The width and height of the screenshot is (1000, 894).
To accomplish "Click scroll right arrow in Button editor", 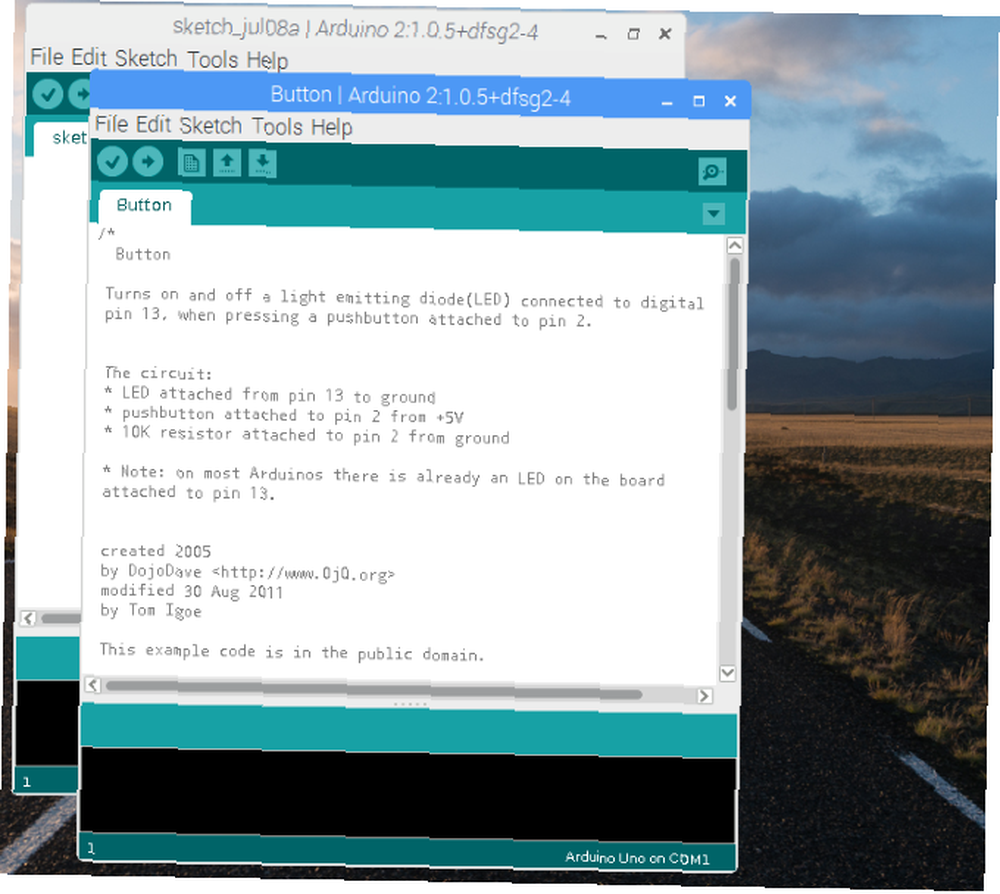I will [704, 695].
